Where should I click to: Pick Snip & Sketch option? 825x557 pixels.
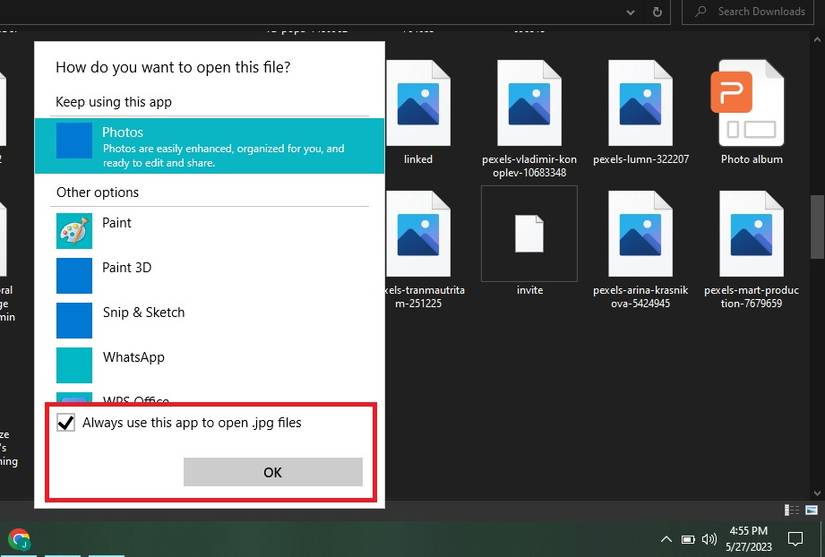pos(209,320)
